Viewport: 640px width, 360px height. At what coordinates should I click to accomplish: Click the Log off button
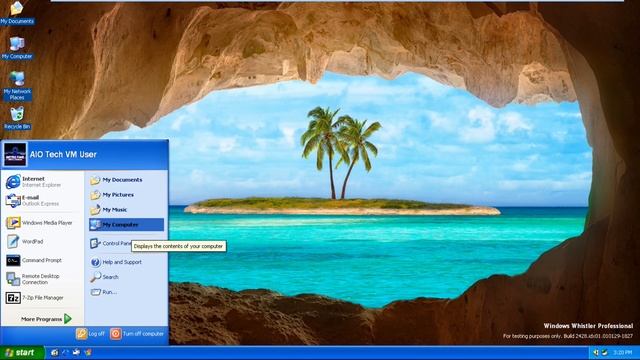click(91, 334)
